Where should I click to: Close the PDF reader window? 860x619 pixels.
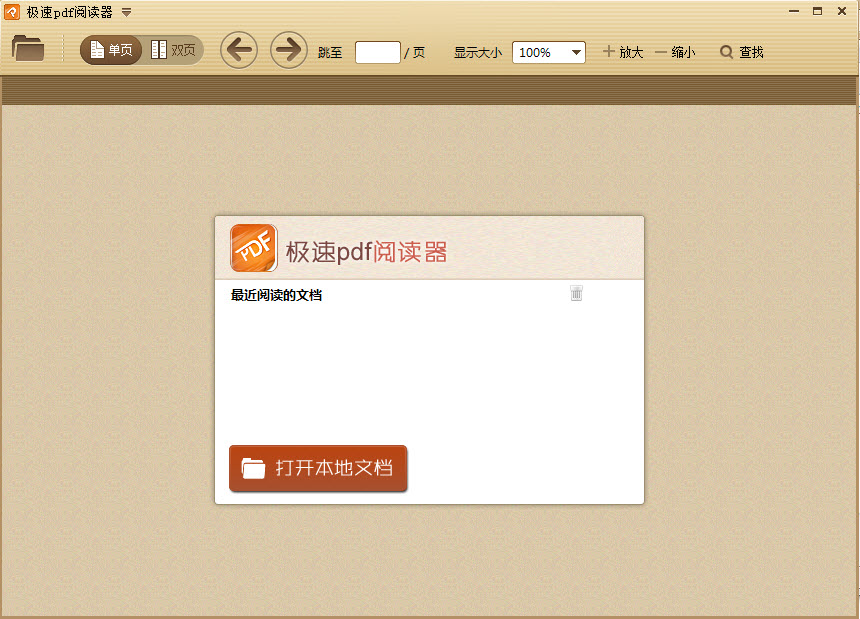(842, 11)
